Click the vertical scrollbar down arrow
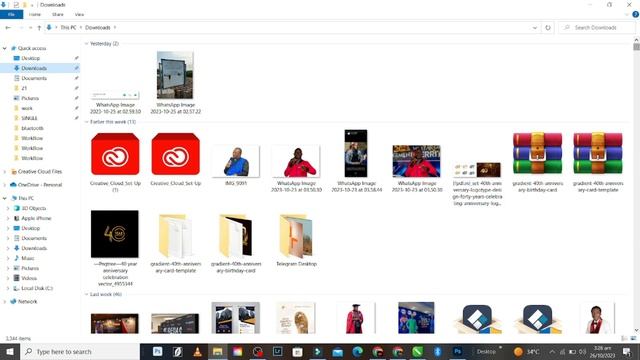 pos(636,330)
